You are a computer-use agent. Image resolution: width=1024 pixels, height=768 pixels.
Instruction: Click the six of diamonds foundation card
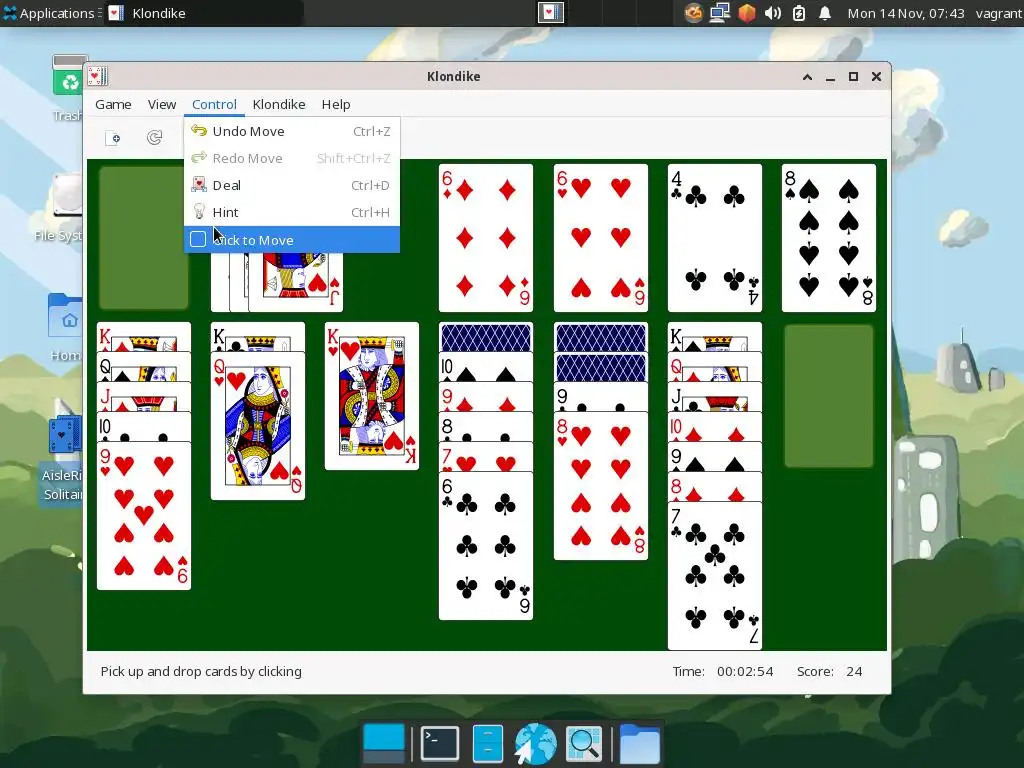pyautogui.click(x=485, y=238)
